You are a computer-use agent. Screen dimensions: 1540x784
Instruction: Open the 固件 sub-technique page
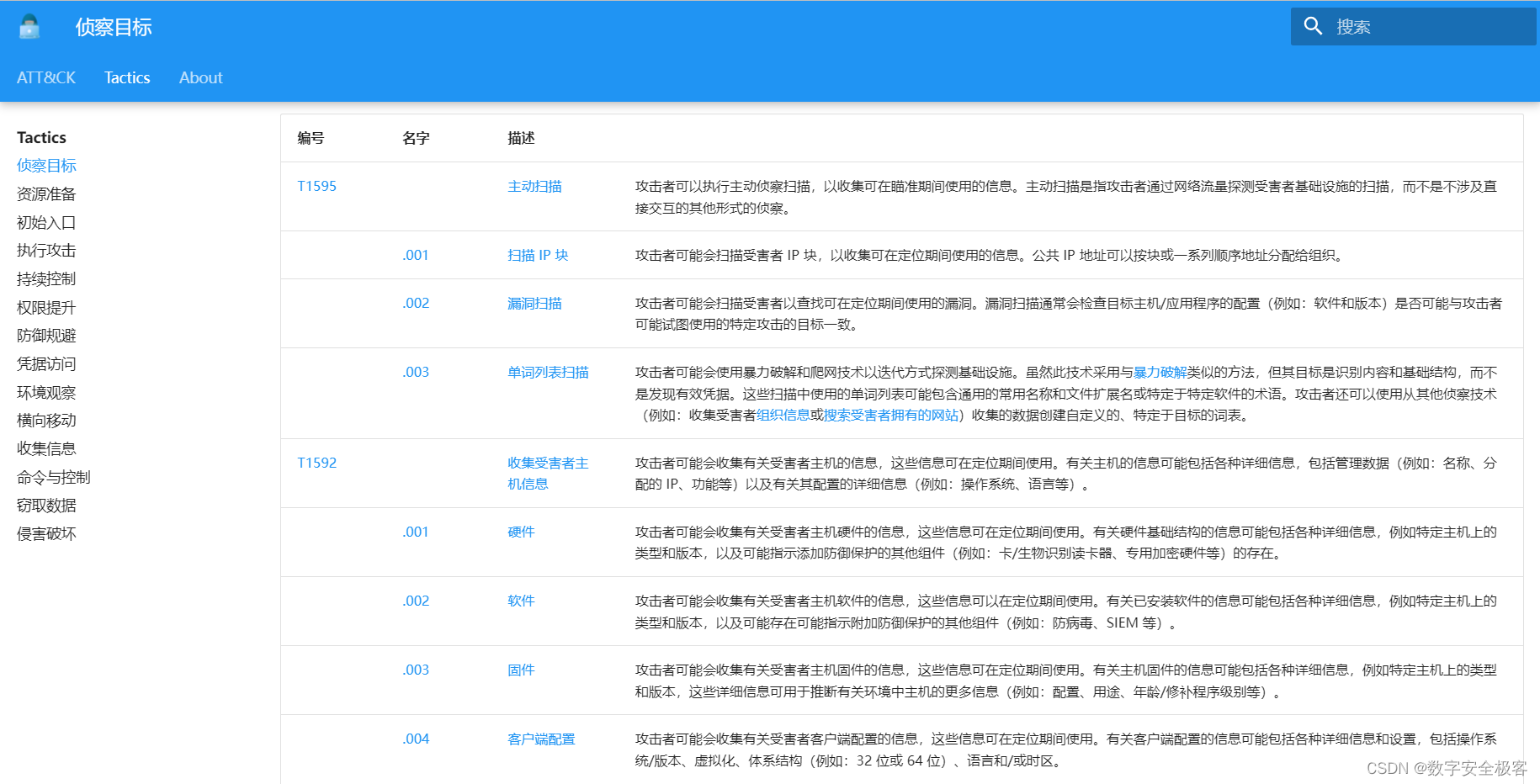click(x=520, y=670)
